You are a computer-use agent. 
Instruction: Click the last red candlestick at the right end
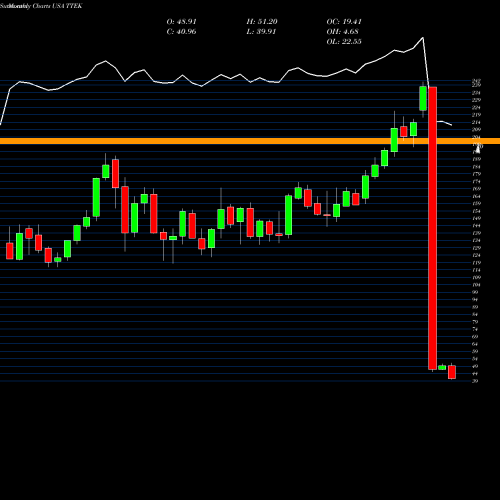[452, 372]
